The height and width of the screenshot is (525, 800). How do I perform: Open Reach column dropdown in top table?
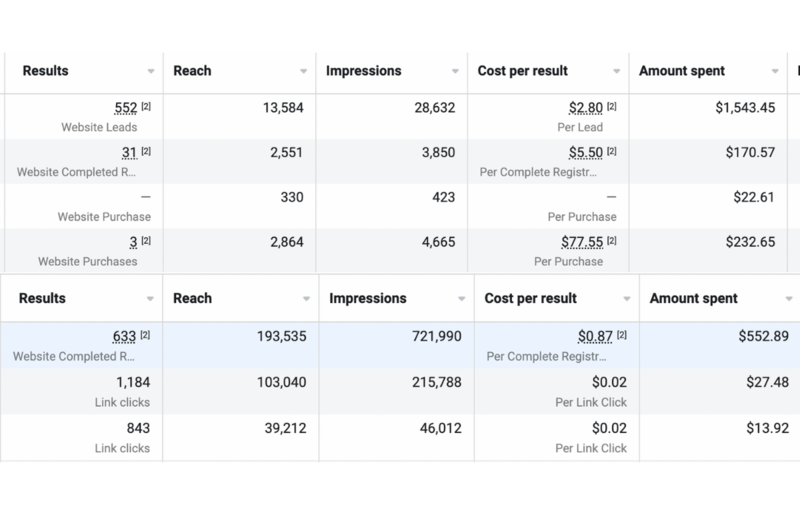click(304, 71)
